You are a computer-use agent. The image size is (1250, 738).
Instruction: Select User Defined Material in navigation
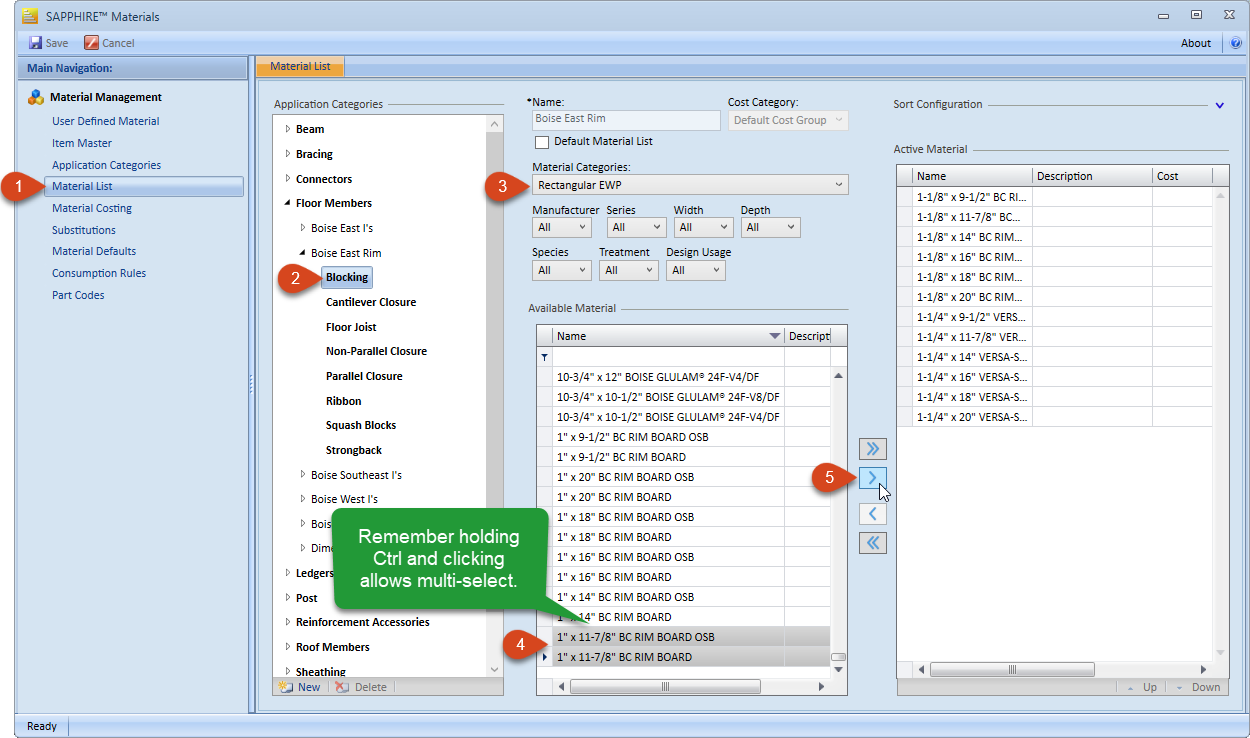[106, 121]
